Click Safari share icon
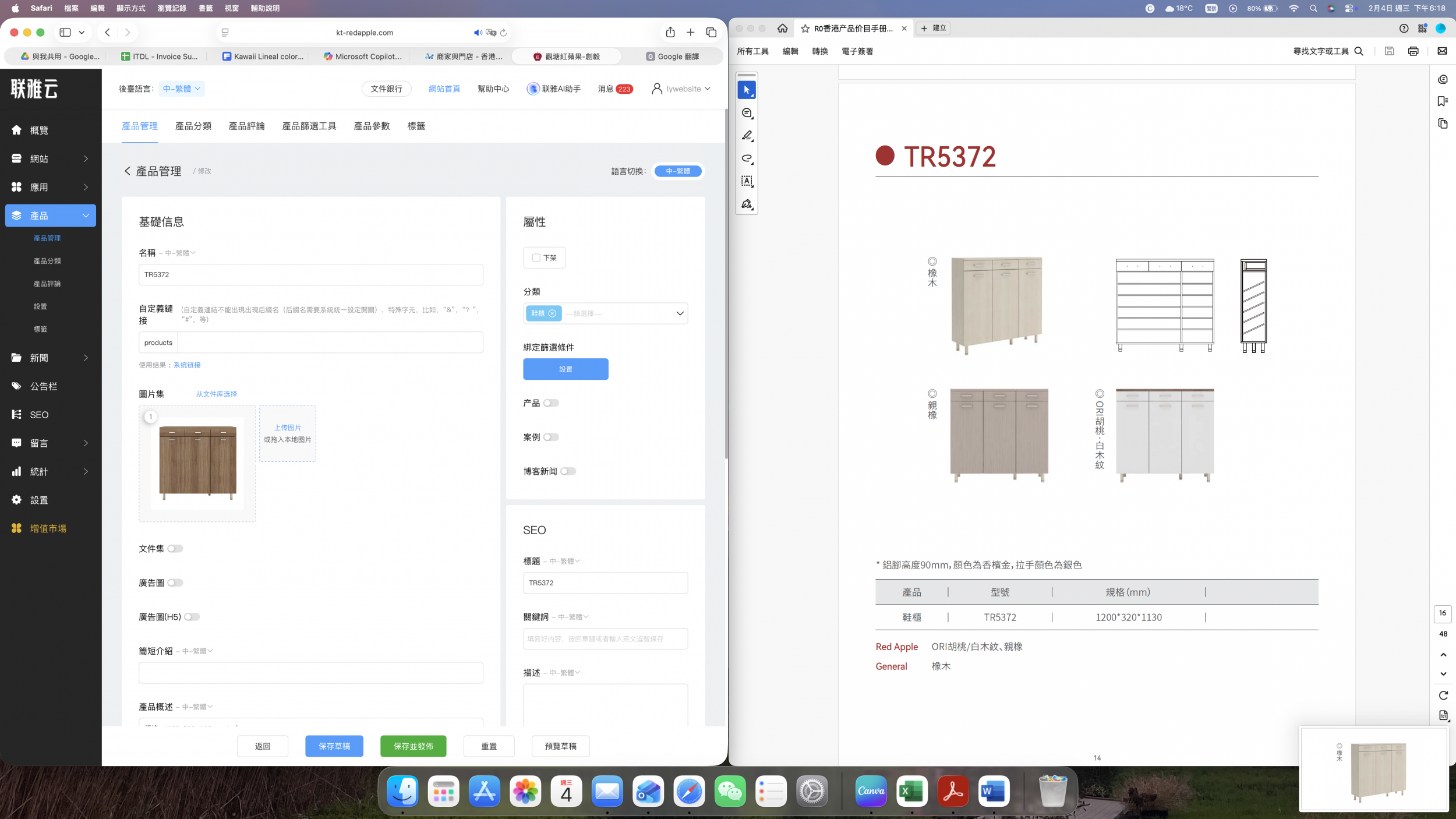 pyautogui.click(x=670, y=33)
